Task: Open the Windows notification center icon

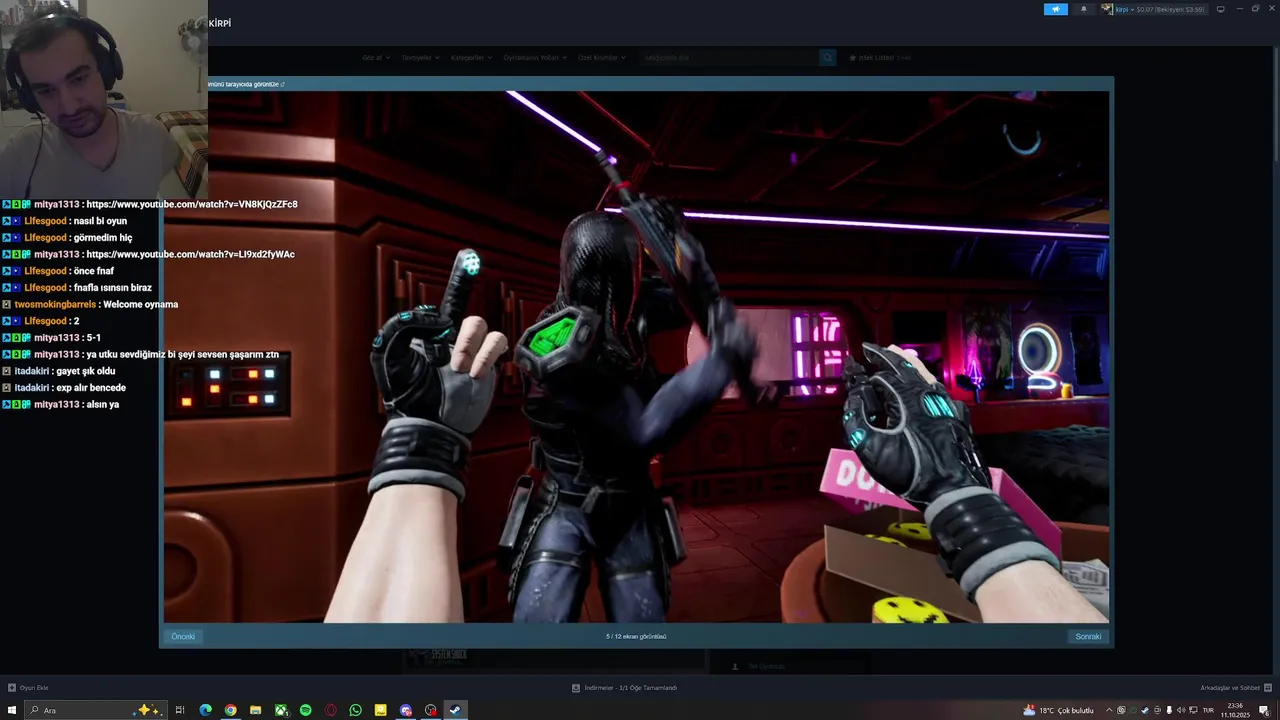Action: point(1264,710)
